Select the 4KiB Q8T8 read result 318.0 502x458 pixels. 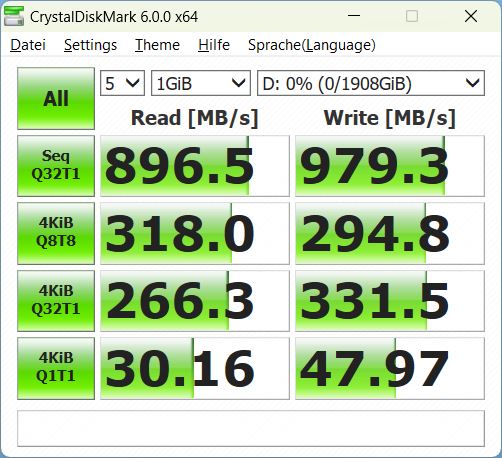(195, 233)
